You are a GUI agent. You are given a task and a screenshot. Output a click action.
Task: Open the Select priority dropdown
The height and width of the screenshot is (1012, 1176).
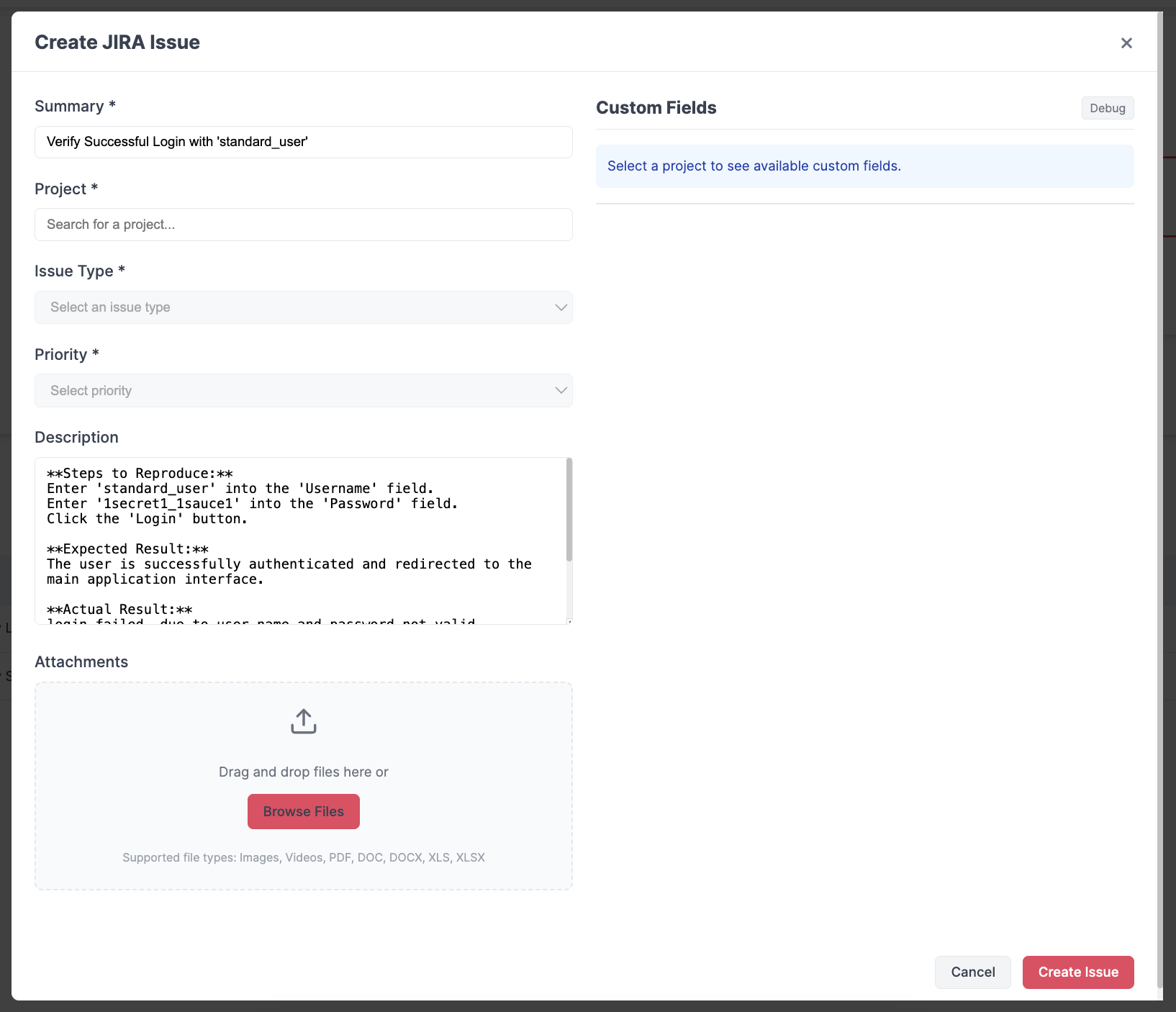pyautogui.click(x=304, y=391)
